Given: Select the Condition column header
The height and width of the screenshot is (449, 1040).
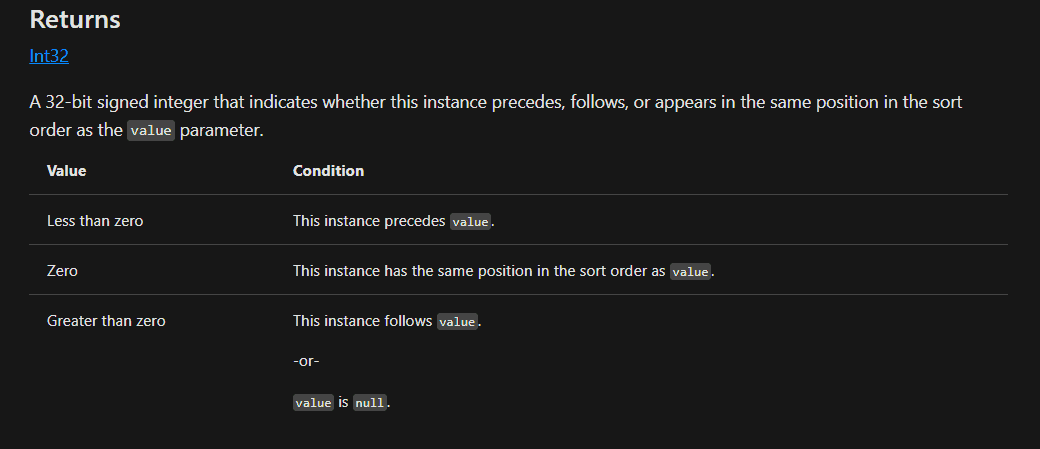Looking at the screenshot, I should [328, 170].
